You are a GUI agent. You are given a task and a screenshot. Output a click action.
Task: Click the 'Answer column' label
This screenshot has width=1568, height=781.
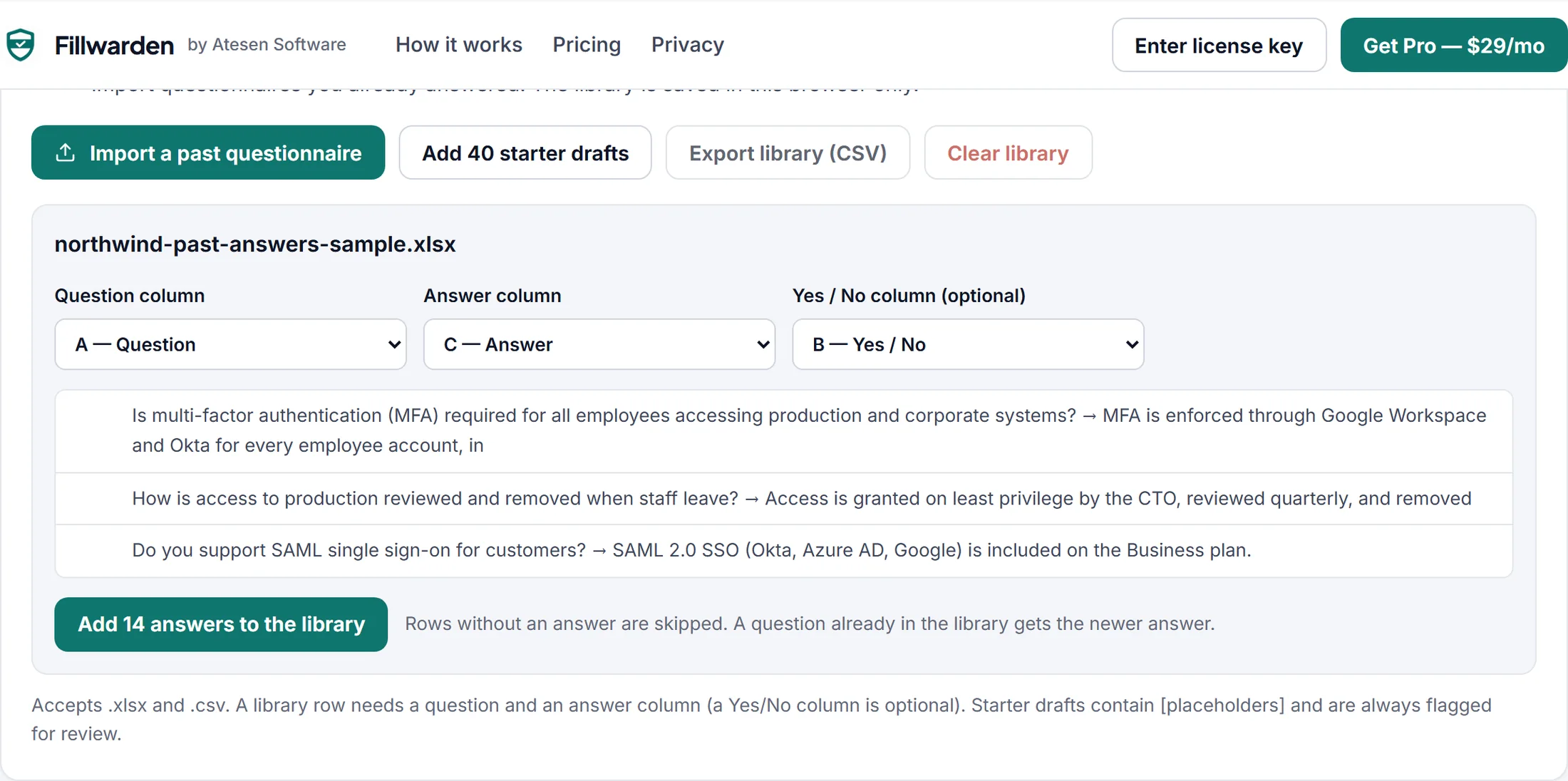(492, 296)
